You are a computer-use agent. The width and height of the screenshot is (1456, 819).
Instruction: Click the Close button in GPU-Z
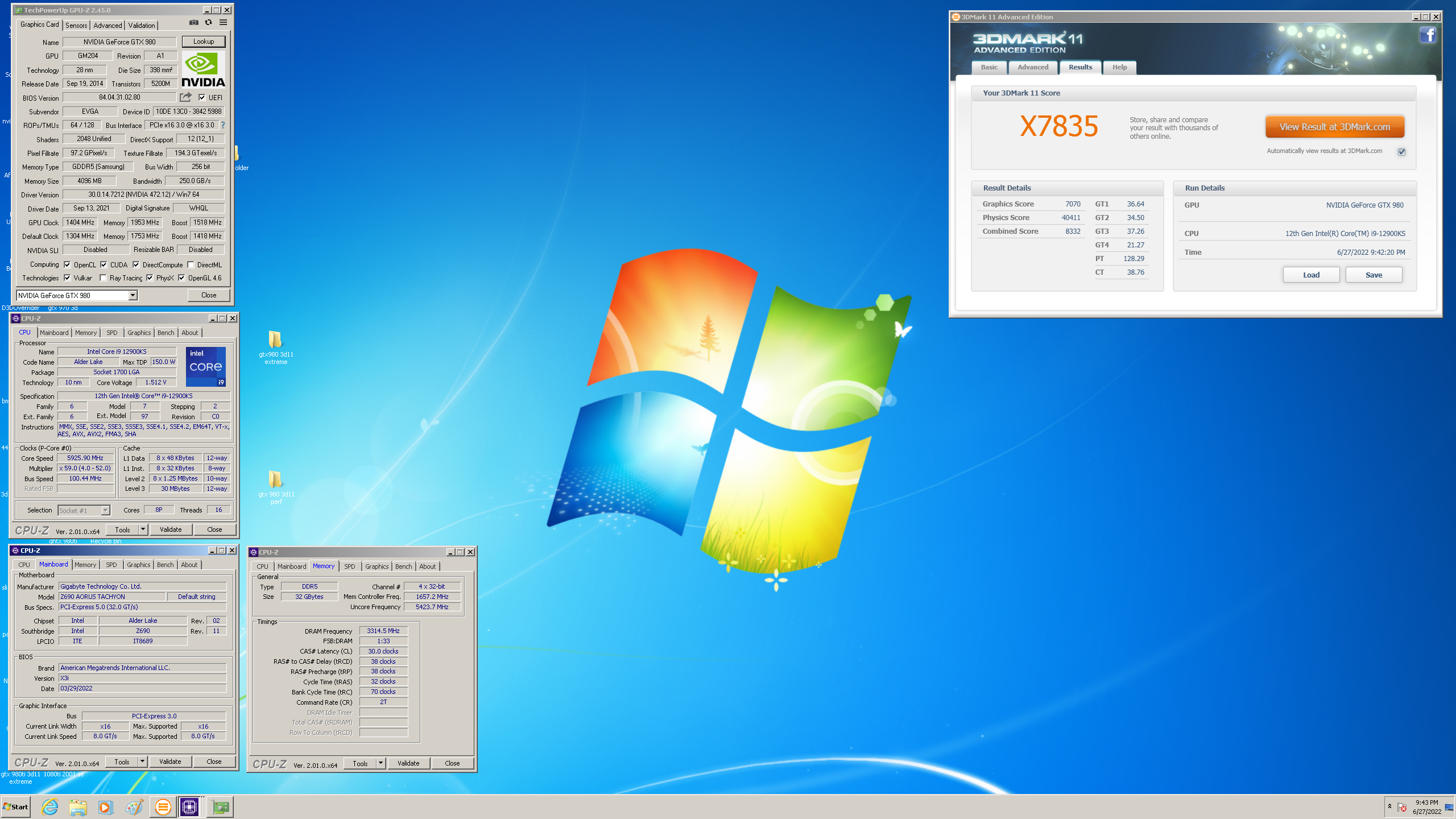(x=209, y=295)
